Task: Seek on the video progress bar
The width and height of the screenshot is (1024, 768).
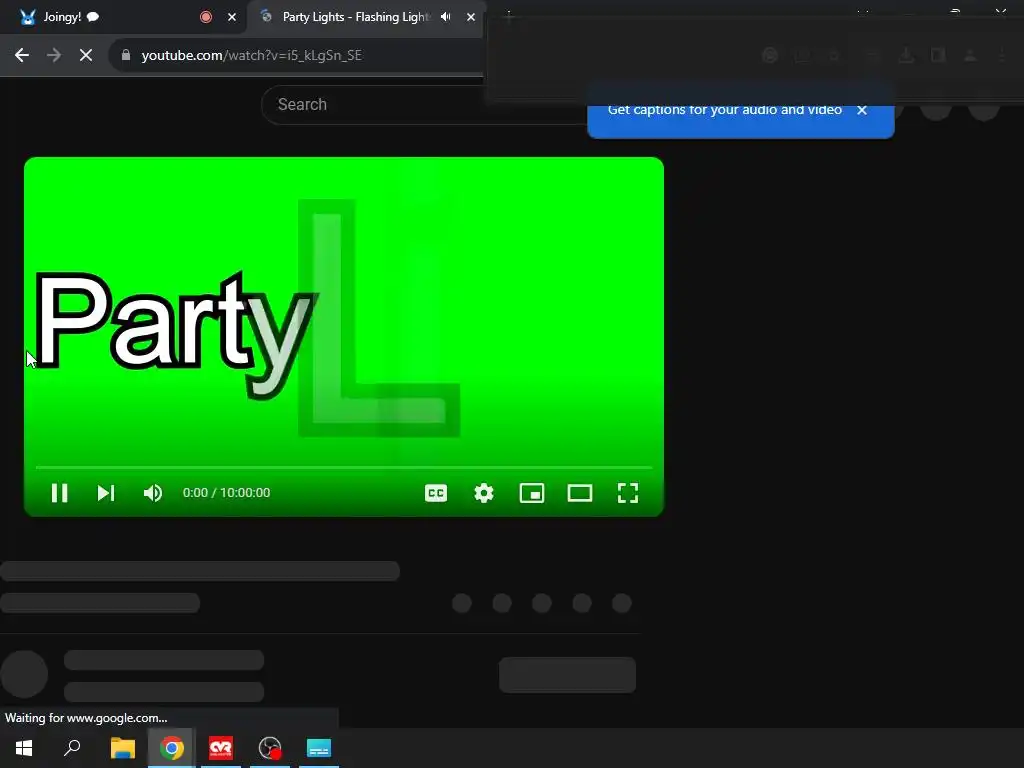Action: click(344, 468)
